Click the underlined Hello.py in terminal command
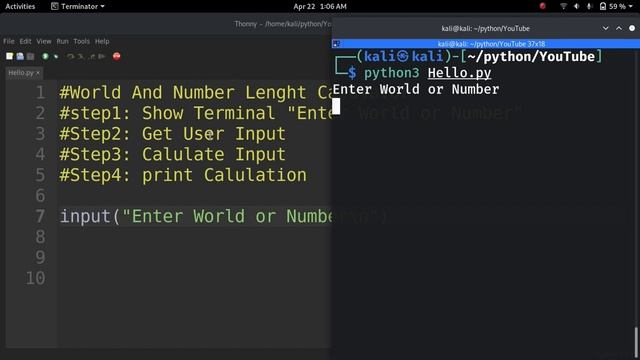Screen dimensions: 640x360 459,73
